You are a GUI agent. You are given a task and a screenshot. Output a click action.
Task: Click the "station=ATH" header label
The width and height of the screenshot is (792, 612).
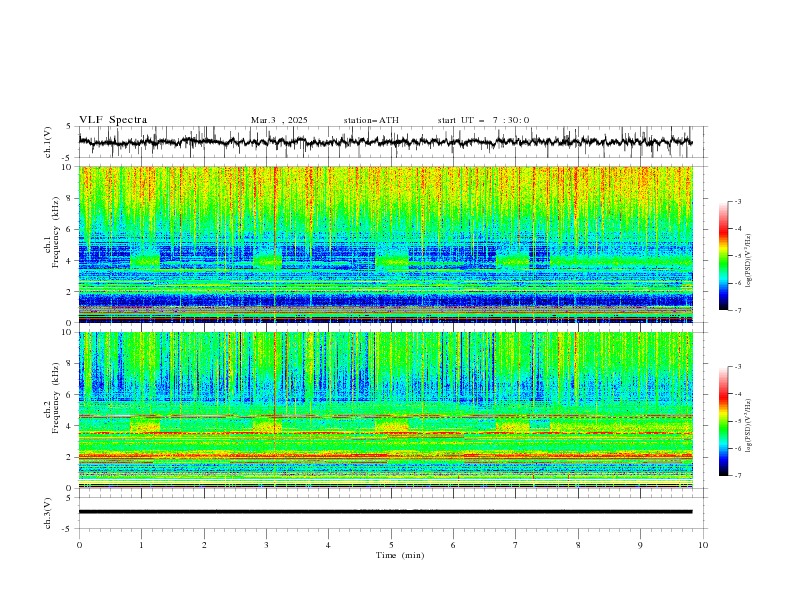[371, 120]
